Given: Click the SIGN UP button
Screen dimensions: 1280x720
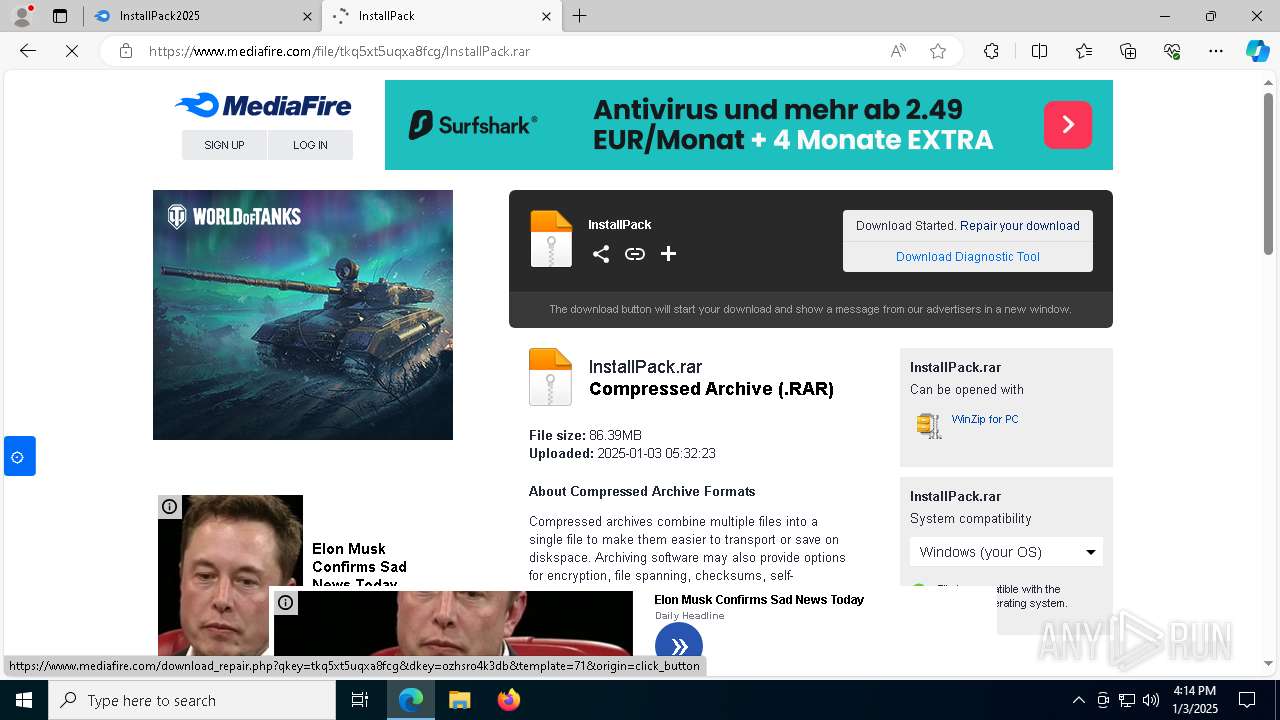Looking at the screenshot, I should click(224, 145).
